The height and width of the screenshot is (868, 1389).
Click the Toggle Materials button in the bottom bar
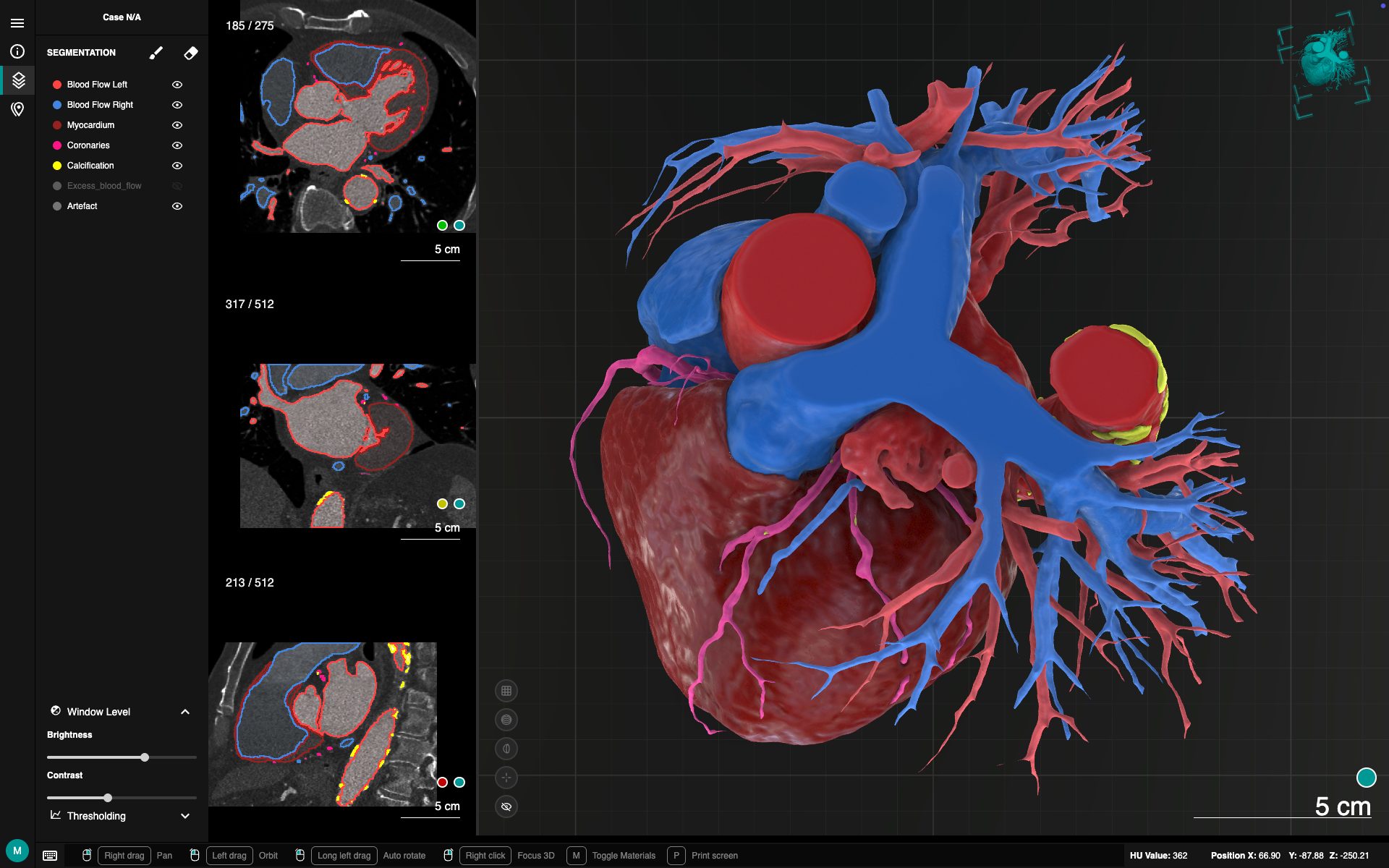621,855
